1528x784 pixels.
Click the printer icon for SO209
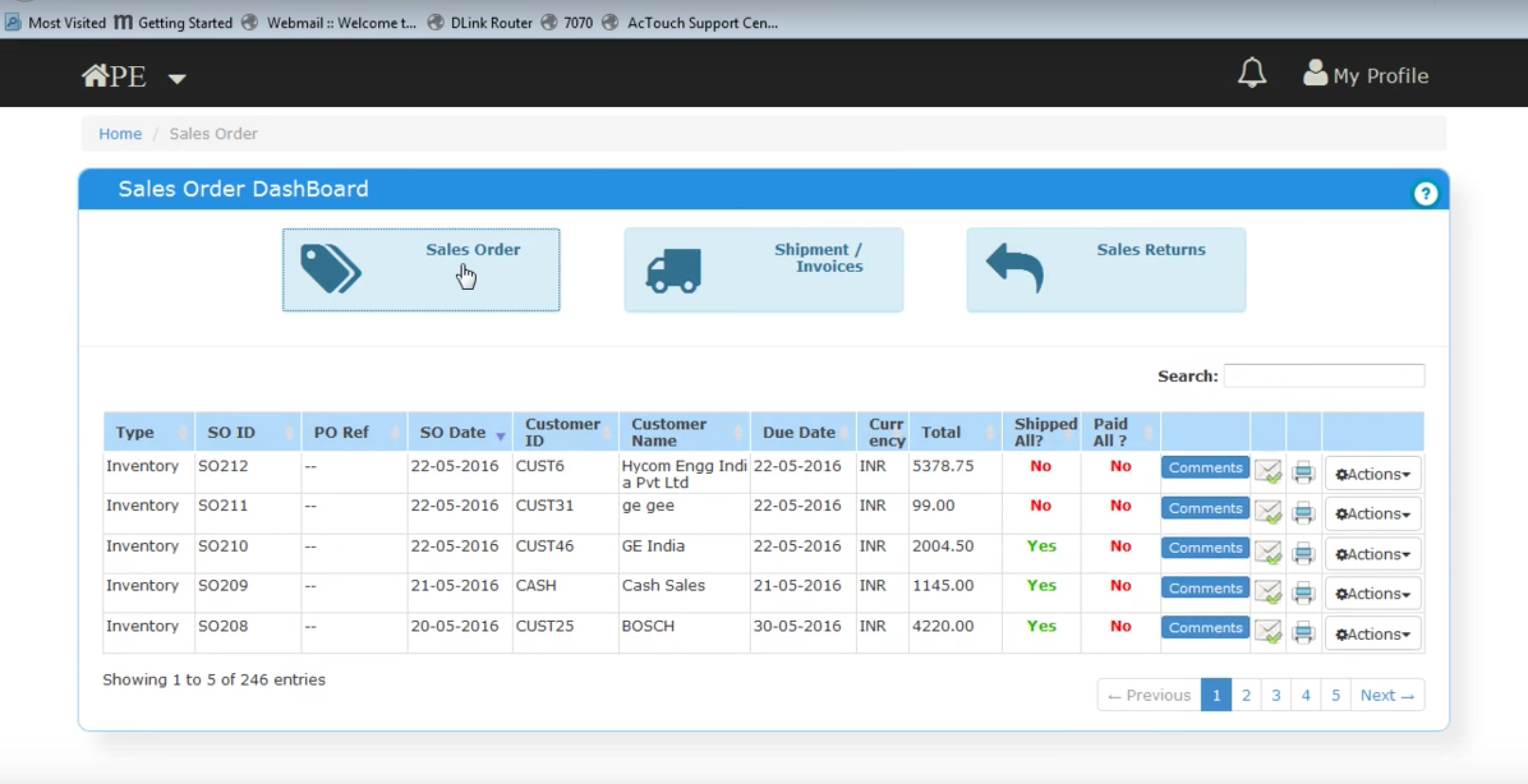(1303, 593)
